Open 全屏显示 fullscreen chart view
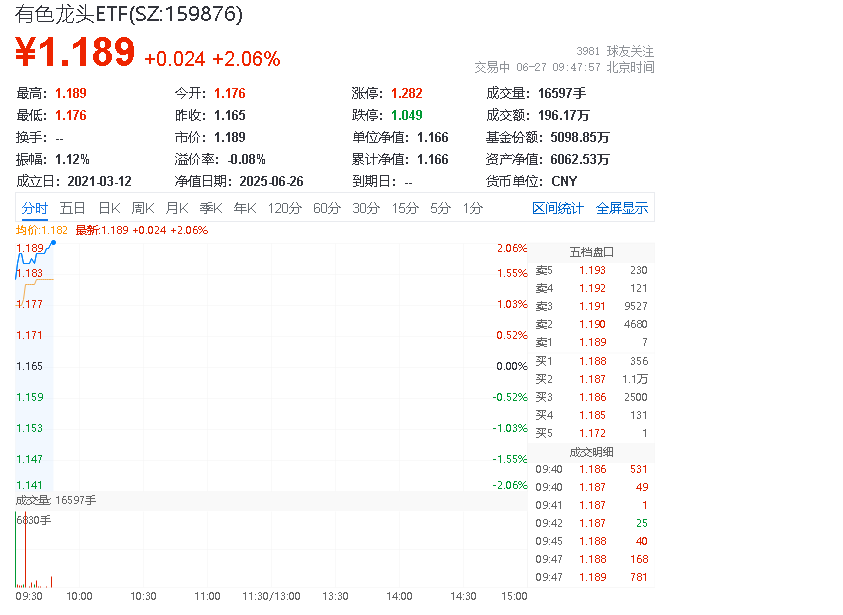 click(622, 208)
